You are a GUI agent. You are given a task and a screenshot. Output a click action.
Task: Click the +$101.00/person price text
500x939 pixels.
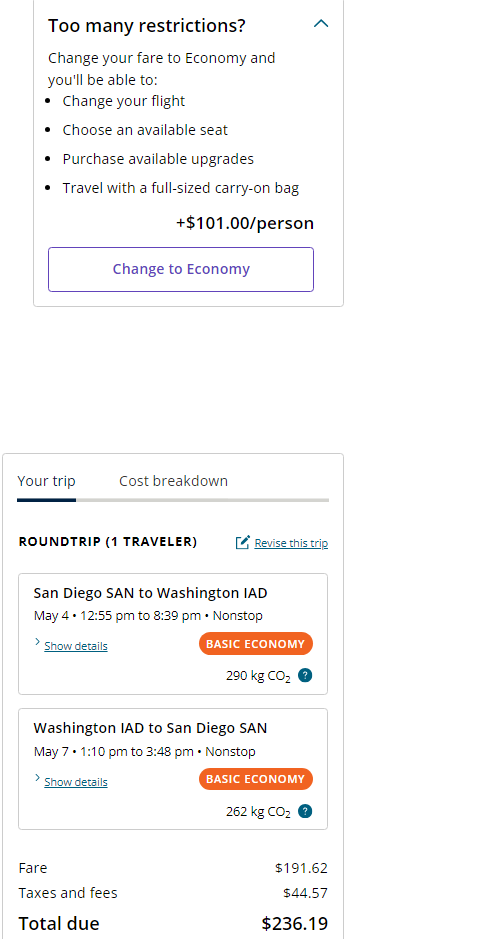(245, 223)
